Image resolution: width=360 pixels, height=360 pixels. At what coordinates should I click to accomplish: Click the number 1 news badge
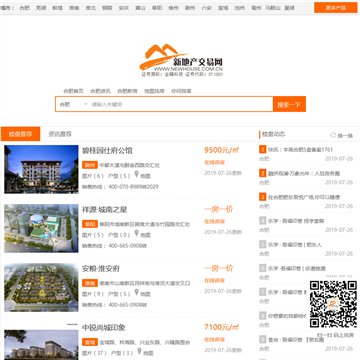pos(263,149)
